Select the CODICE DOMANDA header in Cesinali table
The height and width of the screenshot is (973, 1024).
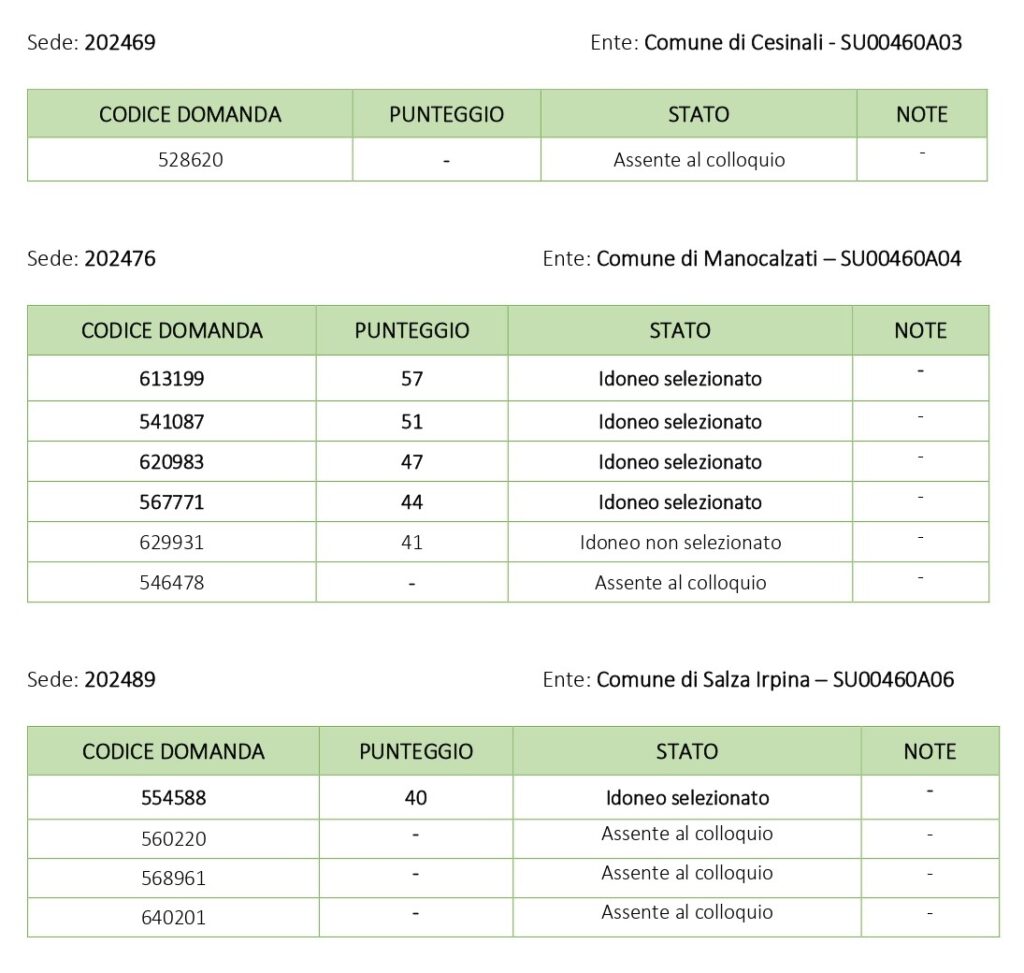(x=190, y=114)
